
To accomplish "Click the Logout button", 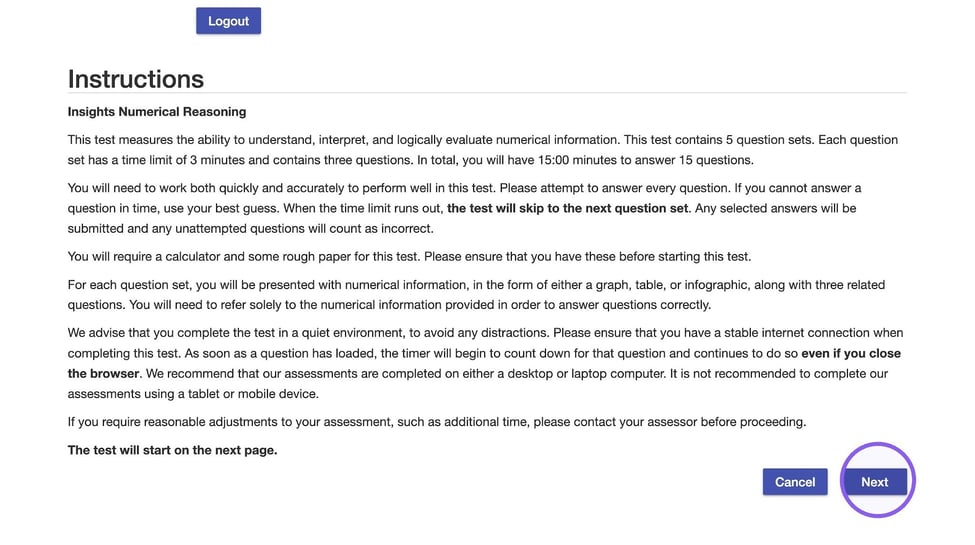I will tap(228, 21).
